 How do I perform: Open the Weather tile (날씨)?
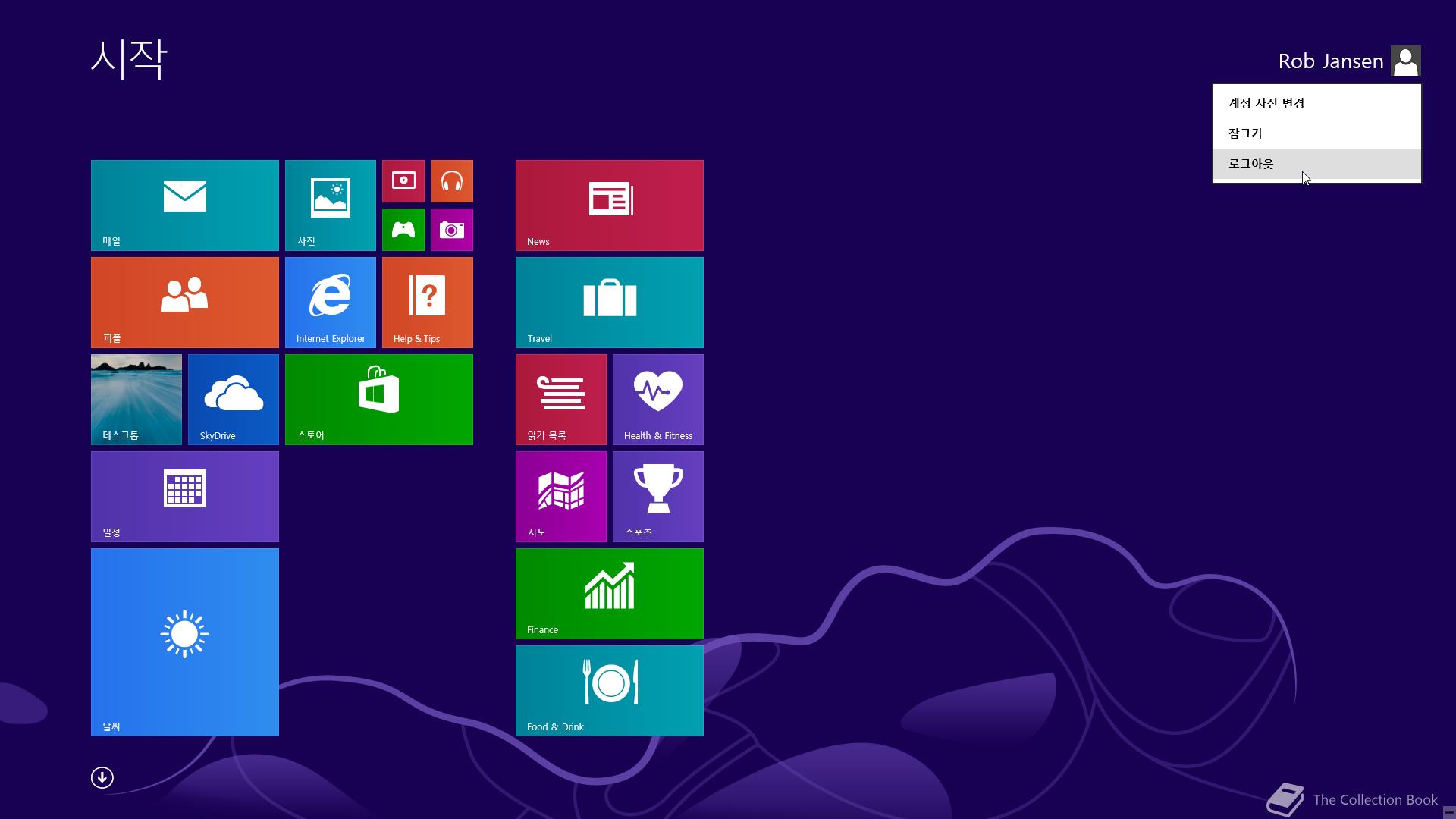click(x=185, y=642)
